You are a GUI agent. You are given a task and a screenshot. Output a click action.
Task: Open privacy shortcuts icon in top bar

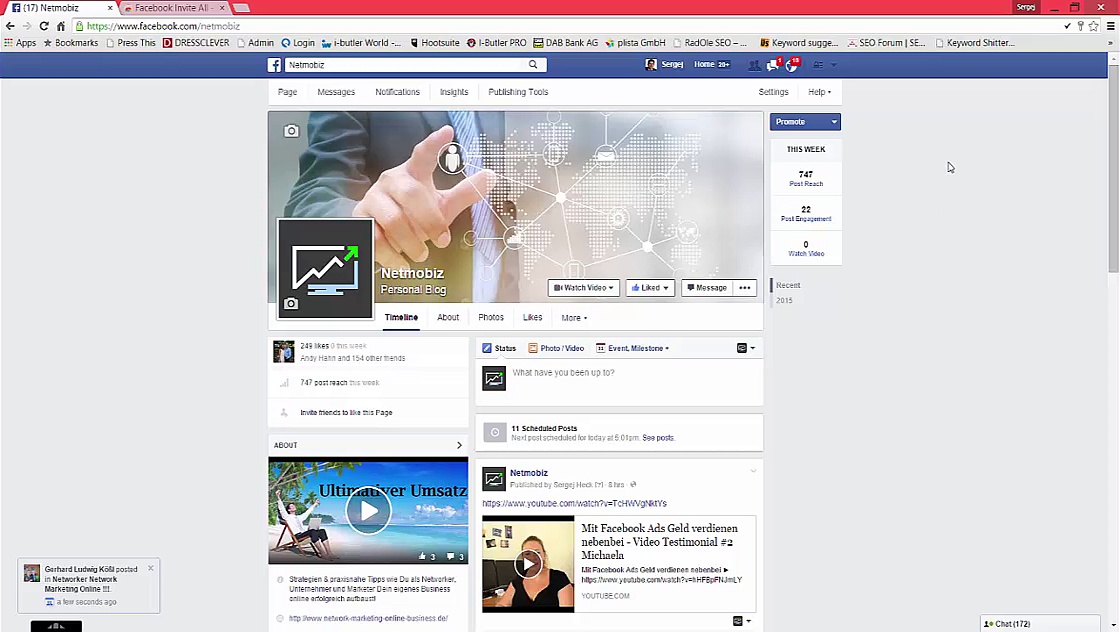[x=818, y=65]
